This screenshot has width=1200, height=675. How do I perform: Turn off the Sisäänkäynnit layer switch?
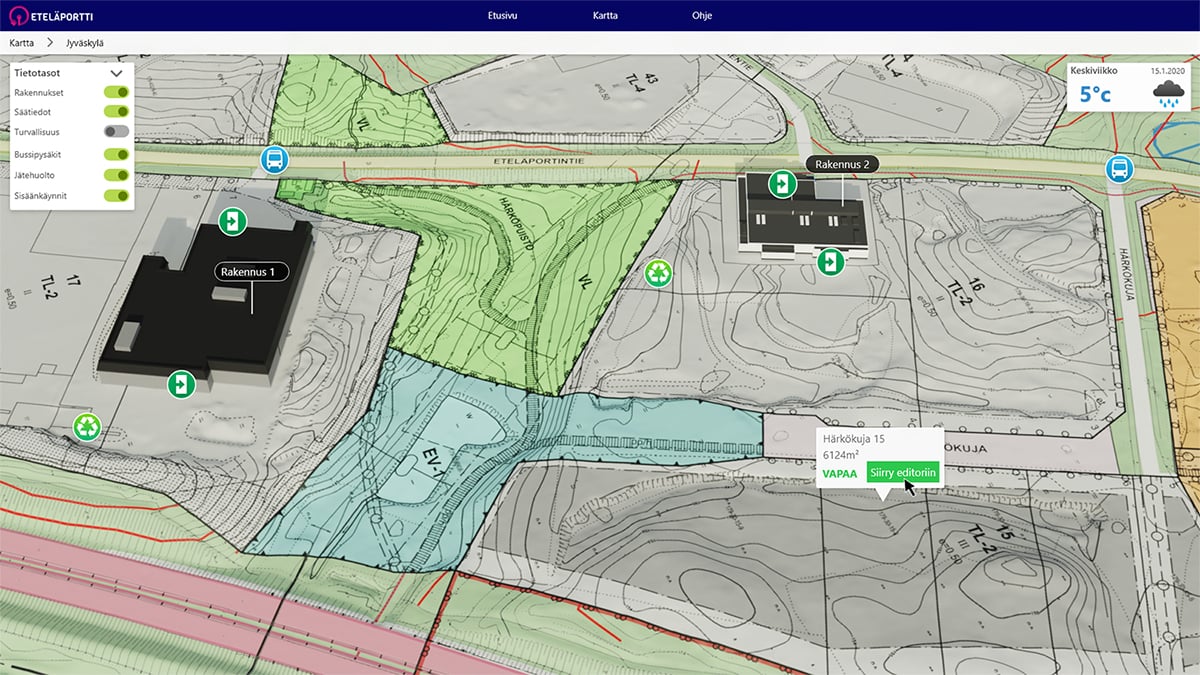point(116,195)
